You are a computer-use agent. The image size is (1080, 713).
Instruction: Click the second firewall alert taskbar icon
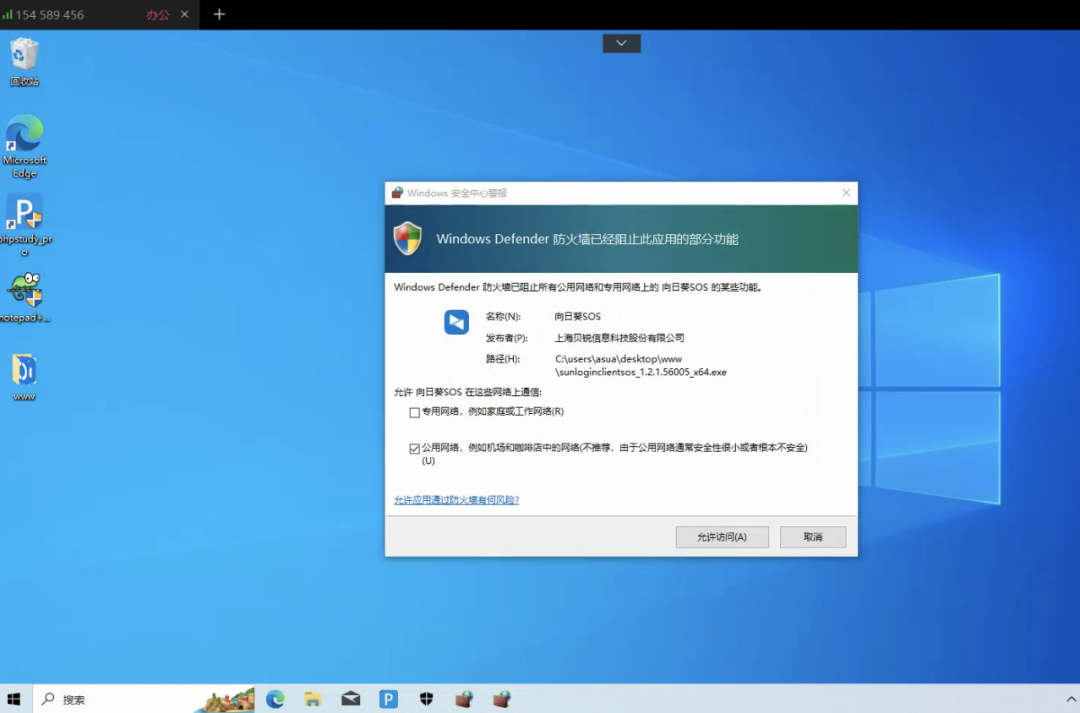502,699
